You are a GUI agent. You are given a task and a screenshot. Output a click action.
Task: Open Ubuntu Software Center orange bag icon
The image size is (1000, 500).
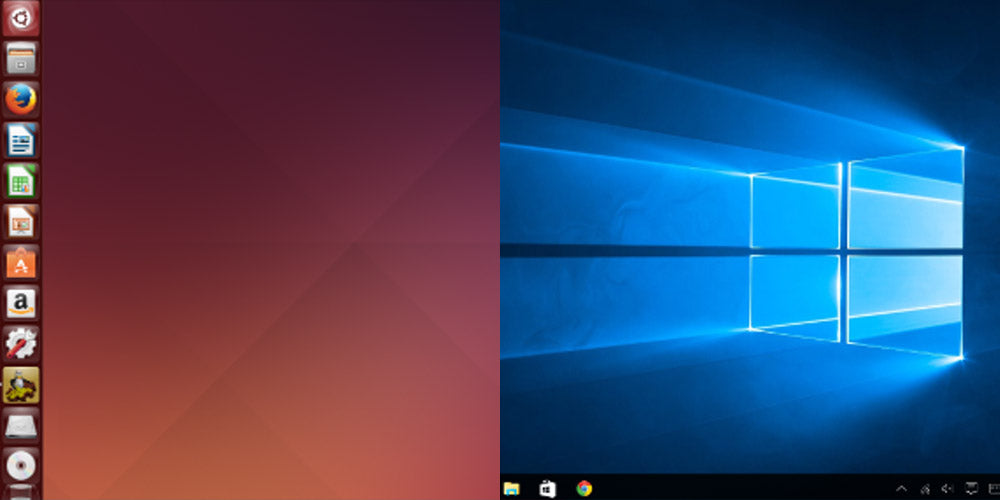pos(21,262)
